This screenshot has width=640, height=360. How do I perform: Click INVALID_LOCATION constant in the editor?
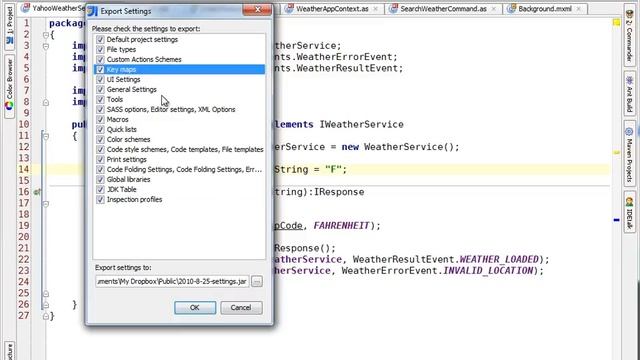(488, 271)
